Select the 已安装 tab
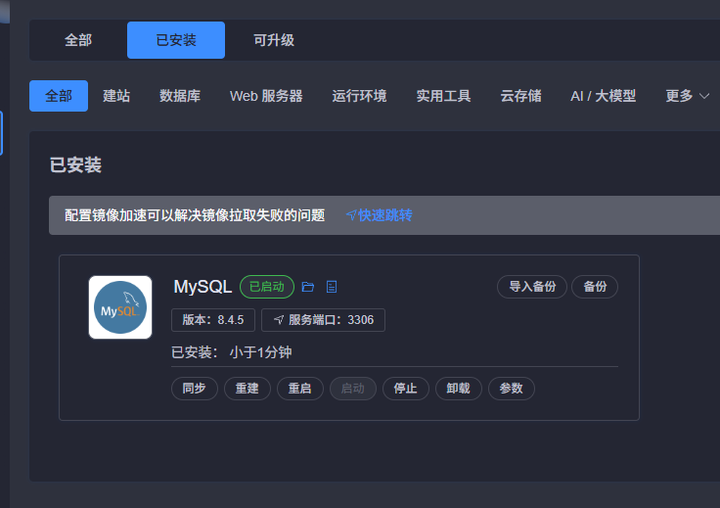This screenshot has height=508, width=720. 176,40
